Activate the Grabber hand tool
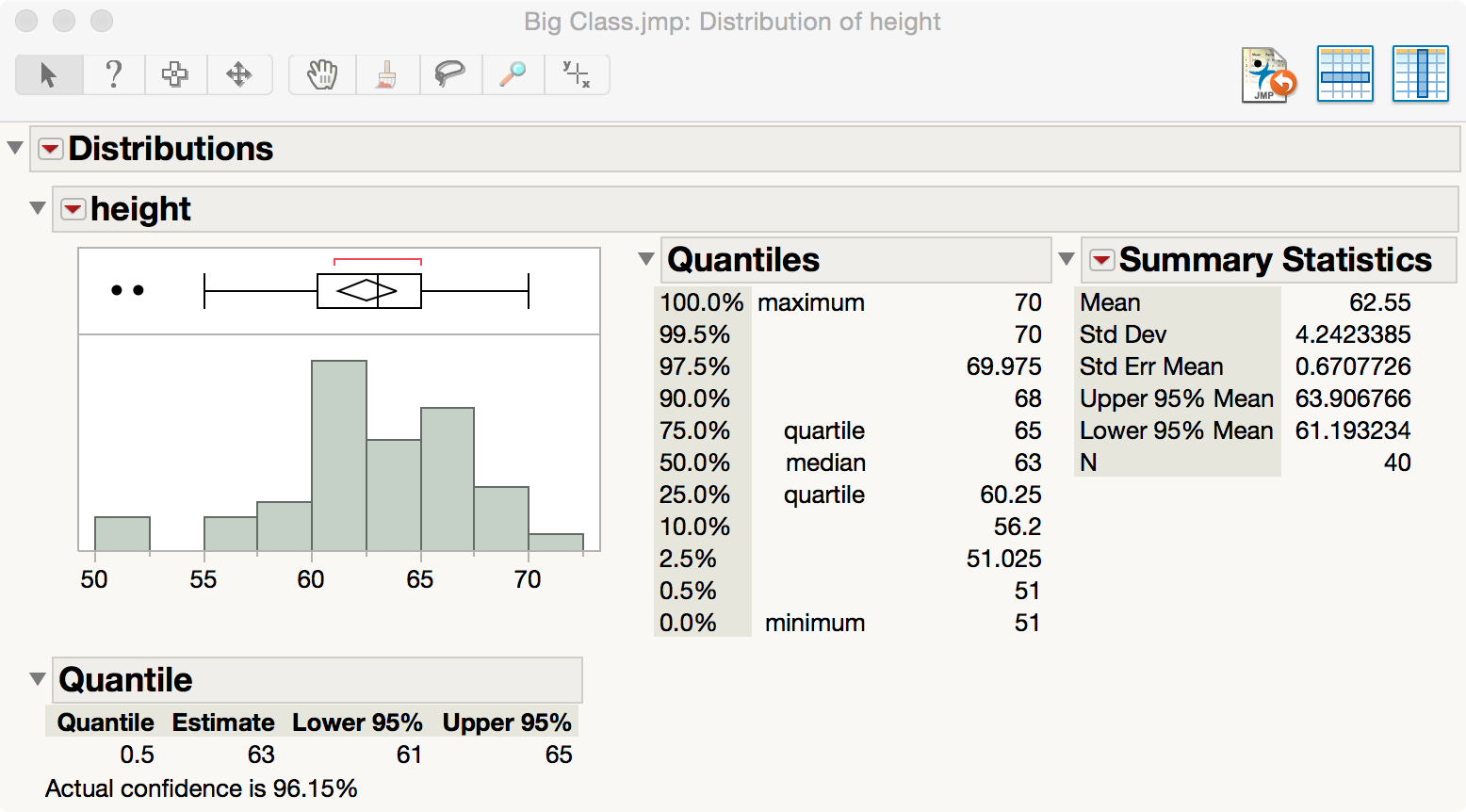The image size is (1466, 812). [x=320, y=74]
